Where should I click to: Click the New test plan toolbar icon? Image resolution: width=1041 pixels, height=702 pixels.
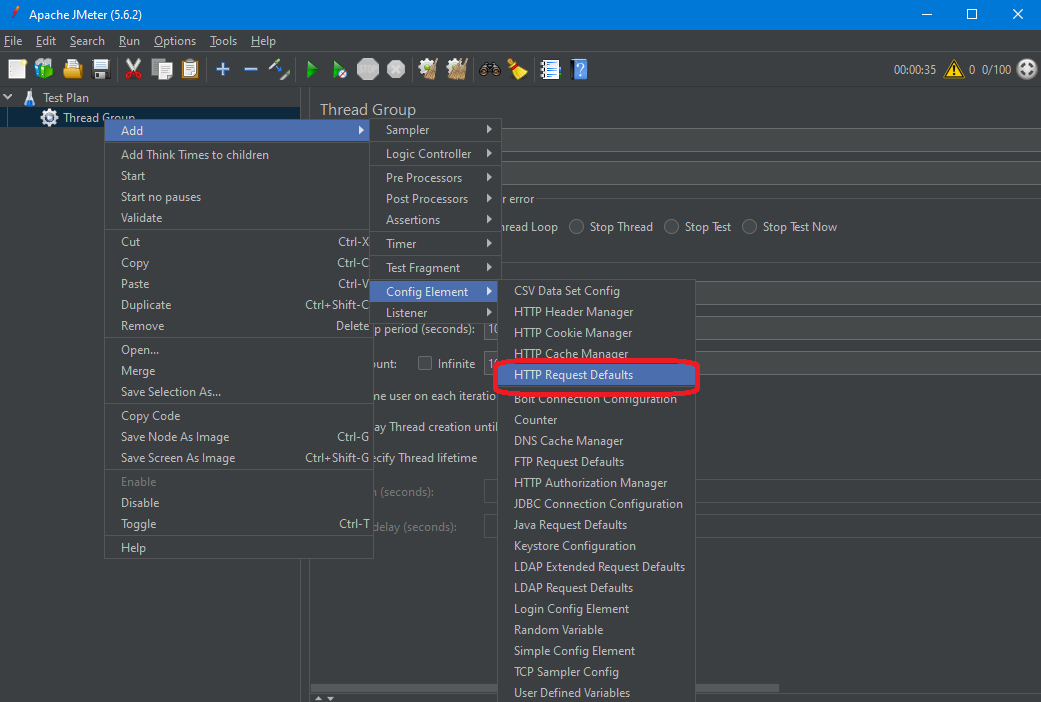(17, 69)
